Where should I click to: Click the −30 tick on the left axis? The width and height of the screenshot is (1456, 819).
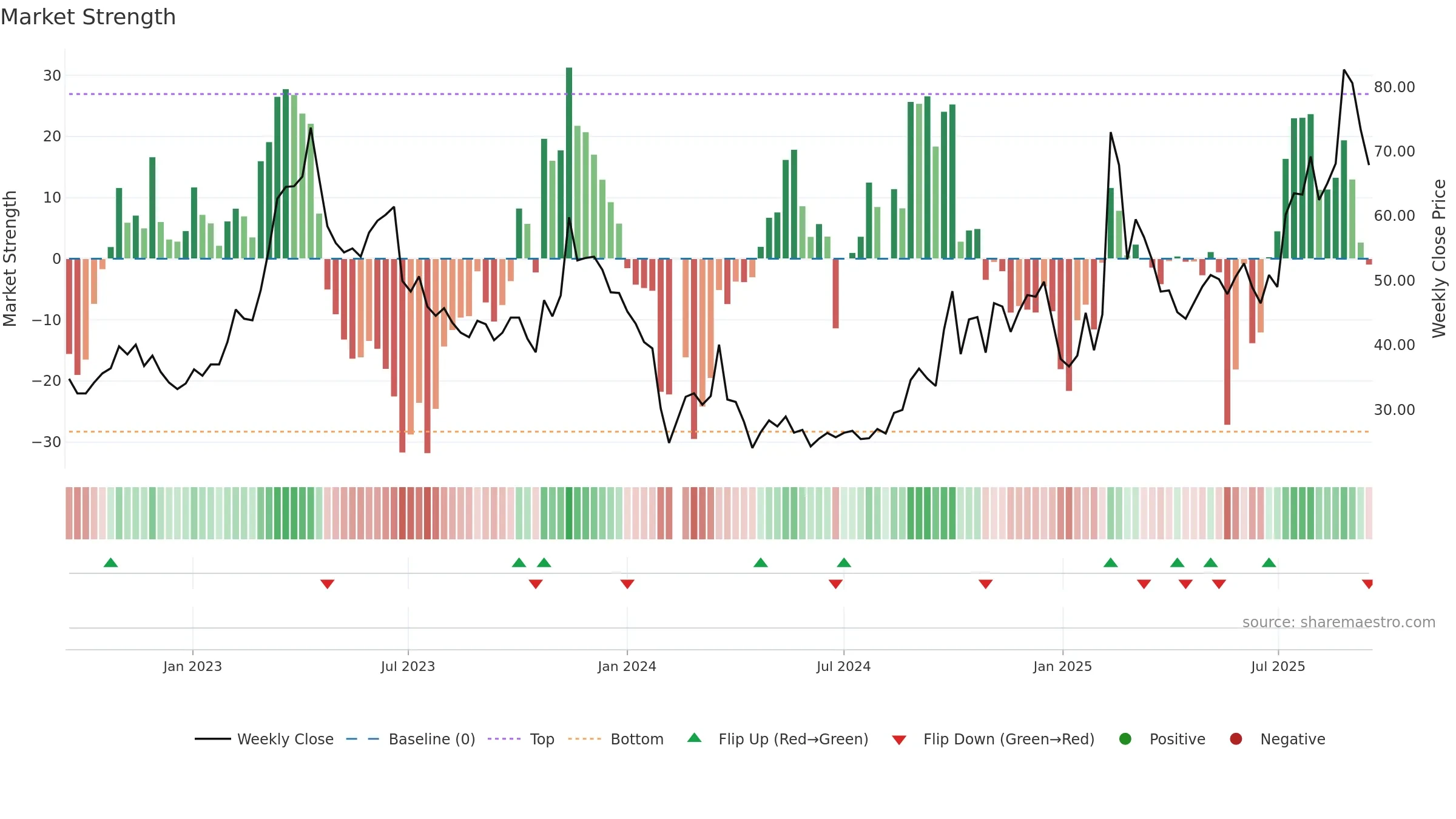point(47,442)
